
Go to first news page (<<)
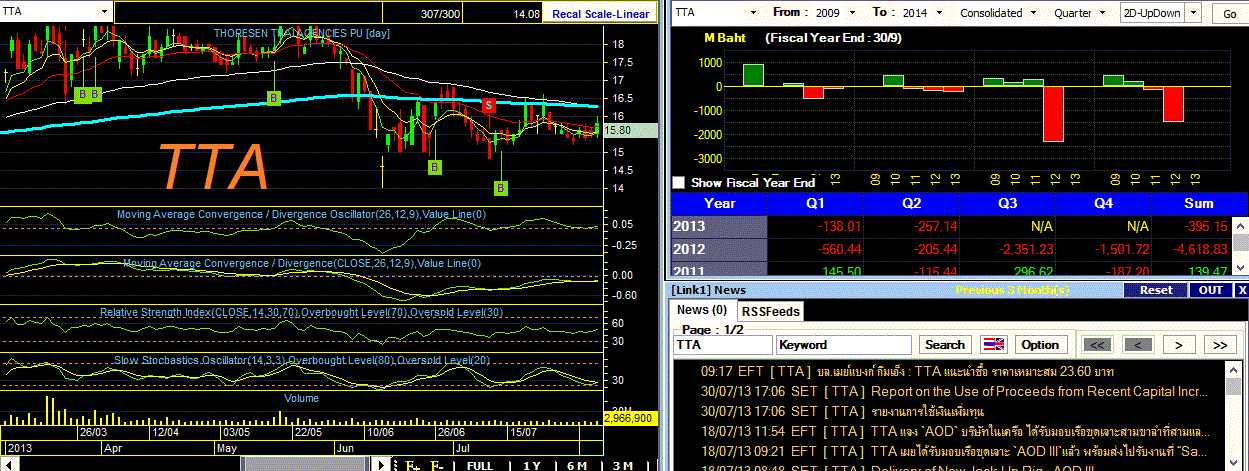pyautogui.click(x=1097, y=344)
